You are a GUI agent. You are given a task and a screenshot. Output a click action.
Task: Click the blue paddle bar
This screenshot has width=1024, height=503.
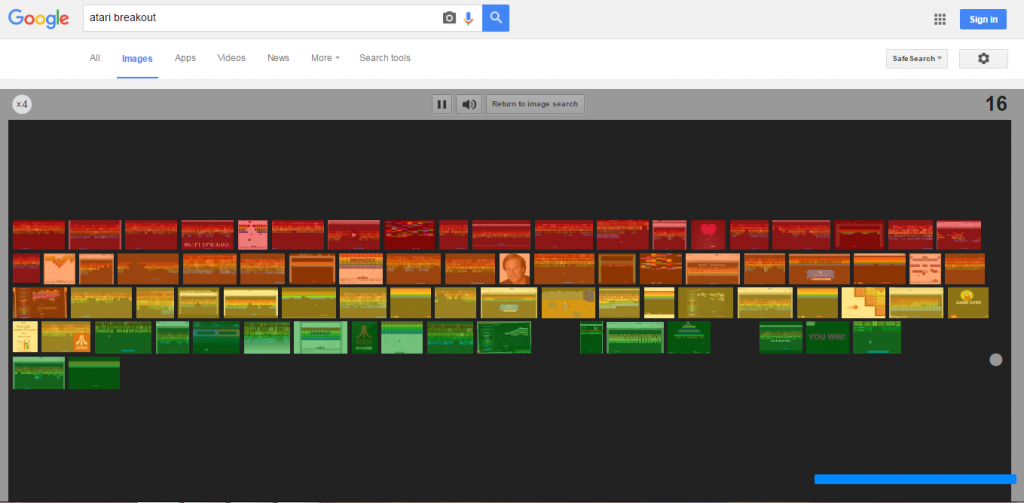(915, 479)
